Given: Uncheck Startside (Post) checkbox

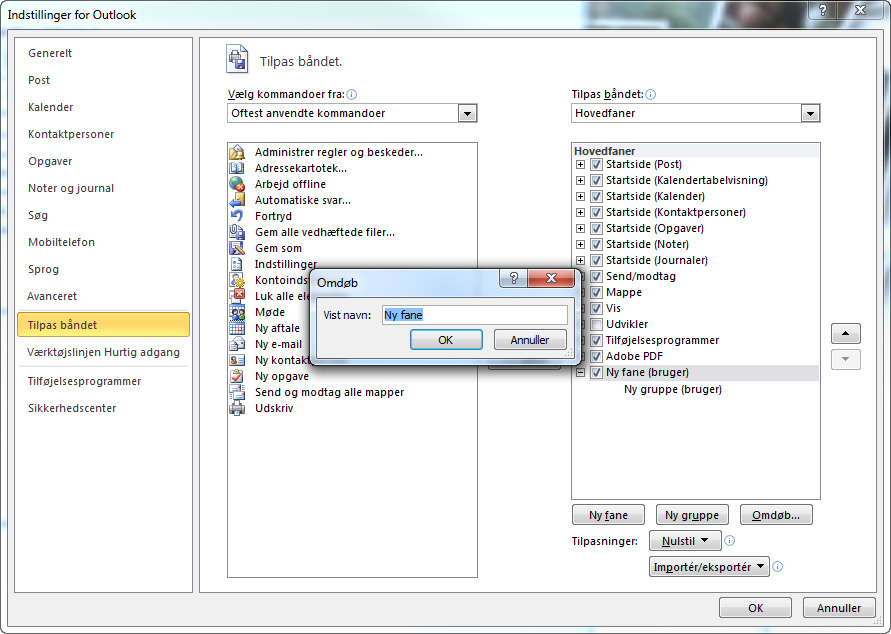Looking at the screenshot, I should pyautogui.click(x=596, y=165).
